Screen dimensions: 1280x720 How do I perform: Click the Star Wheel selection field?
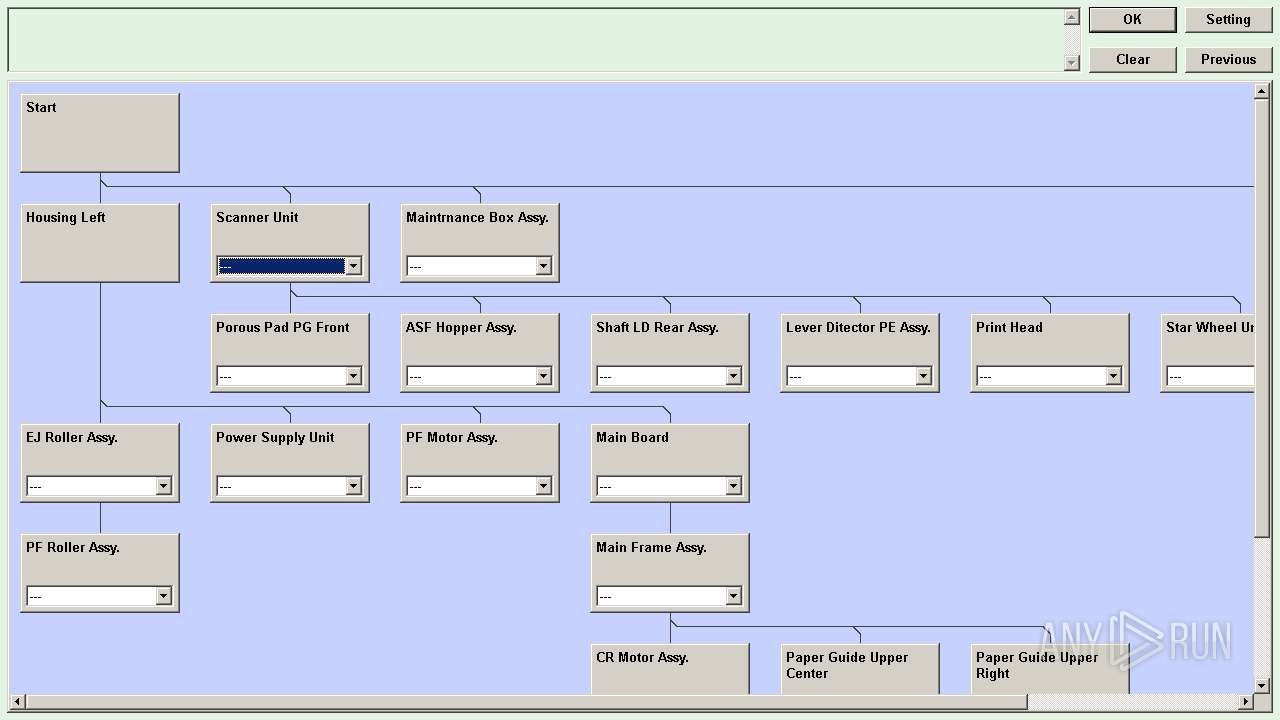point(1210,376)
